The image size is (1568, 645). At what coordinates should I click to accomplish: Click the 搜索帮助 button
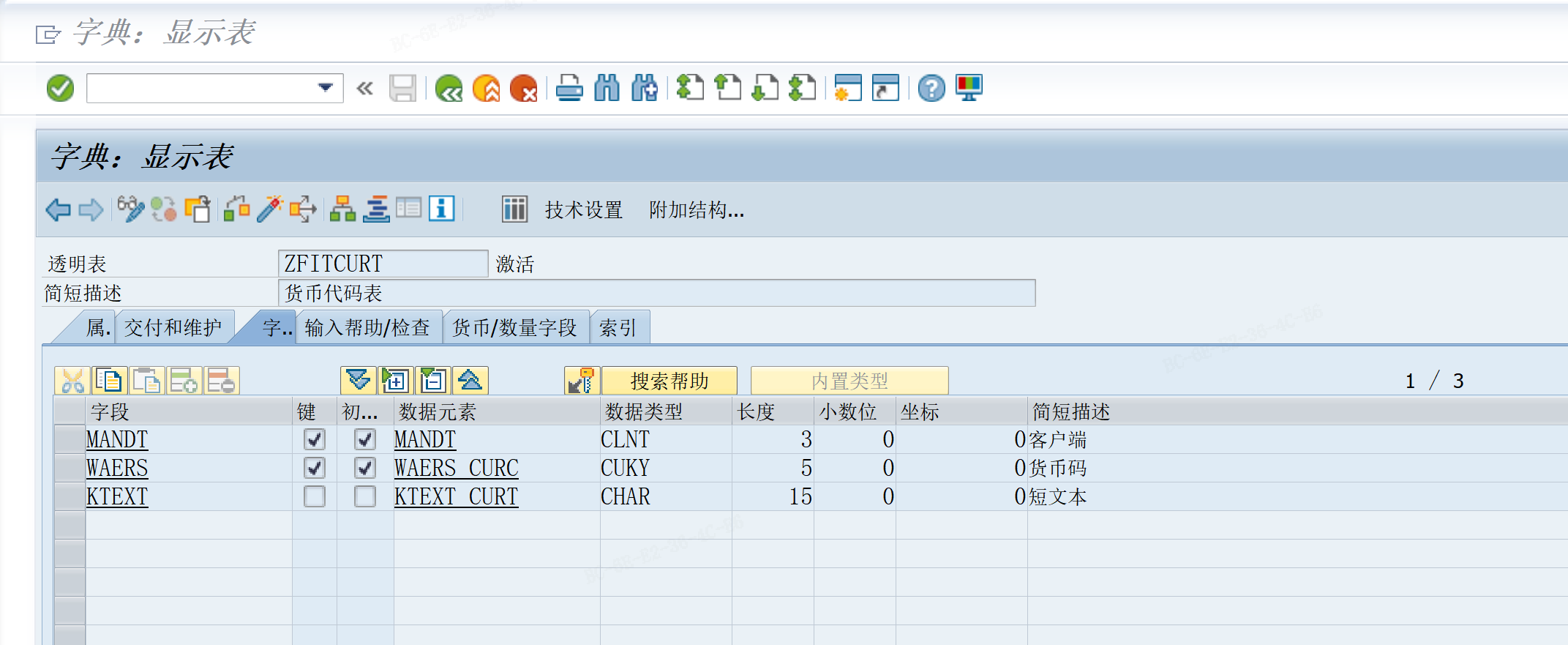(669, 381)
